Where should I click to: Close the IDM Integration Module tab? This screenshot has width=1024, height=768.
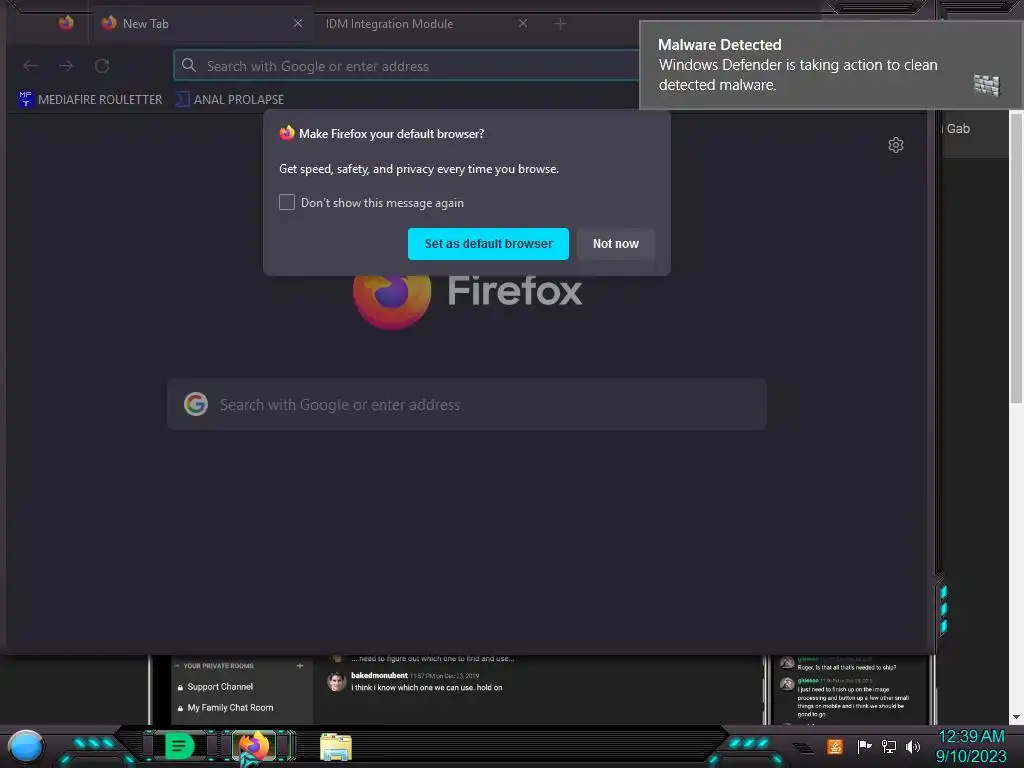click(x=522, y=24)
